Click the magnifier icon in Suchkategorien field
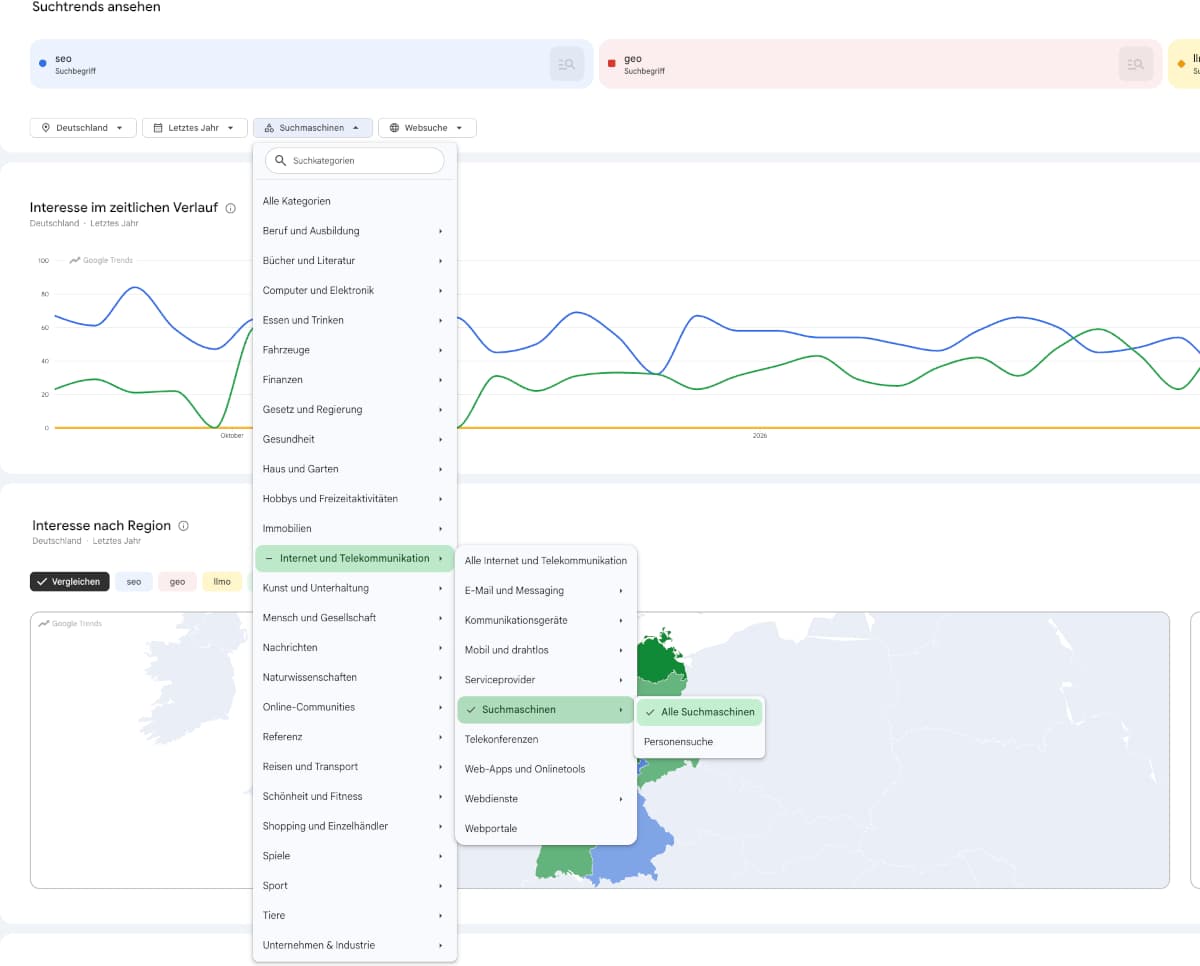 pyautogui.click(x=280, y=160)
